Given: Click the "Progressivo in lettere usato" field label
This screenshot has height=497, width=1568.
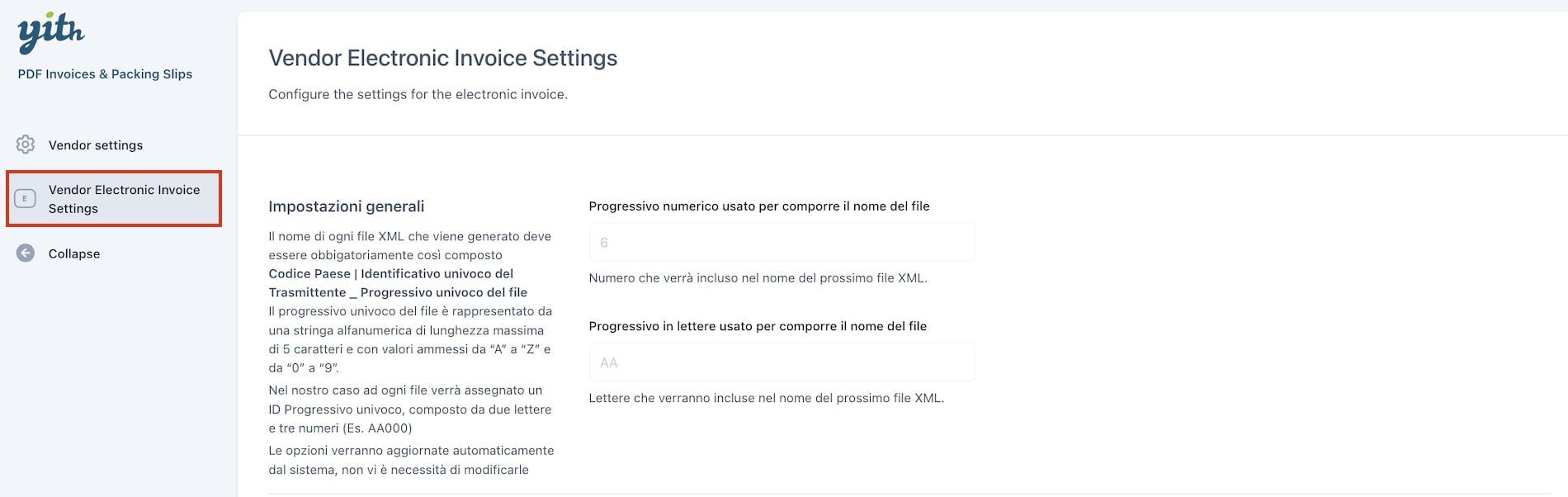Looking at the screenshot, I should [758, 326].
